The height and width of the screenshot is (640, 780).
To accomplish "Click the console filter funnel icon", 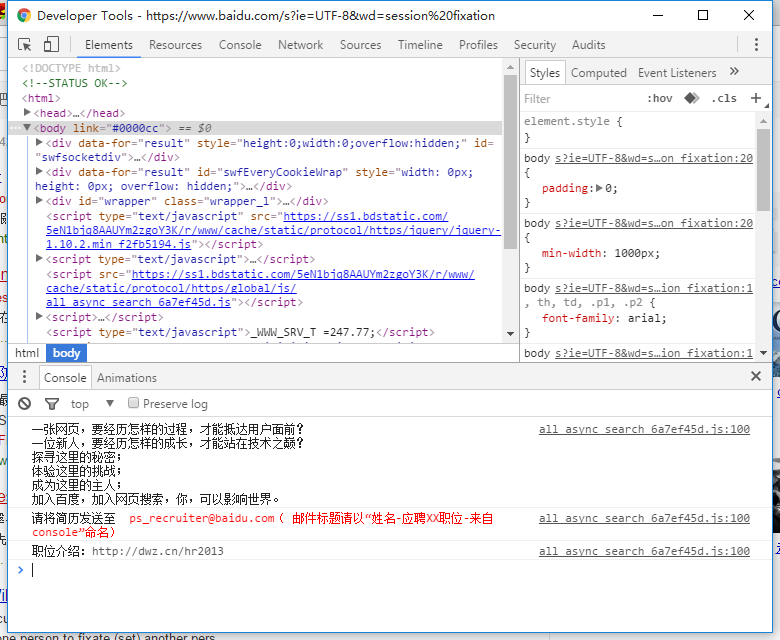I will pos(52,404).
